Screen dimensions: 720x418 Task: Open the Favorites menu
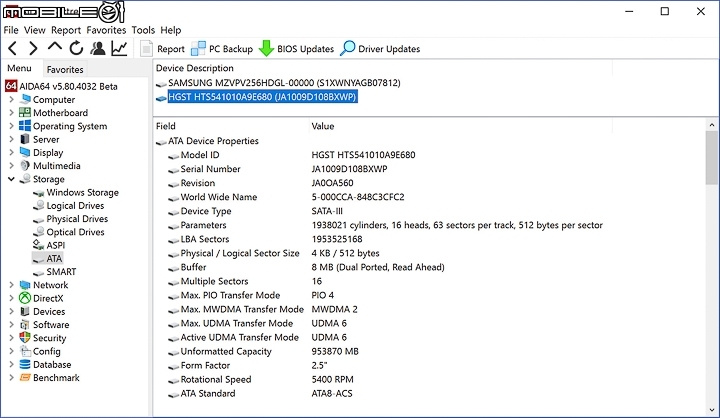tap(106, 30)
